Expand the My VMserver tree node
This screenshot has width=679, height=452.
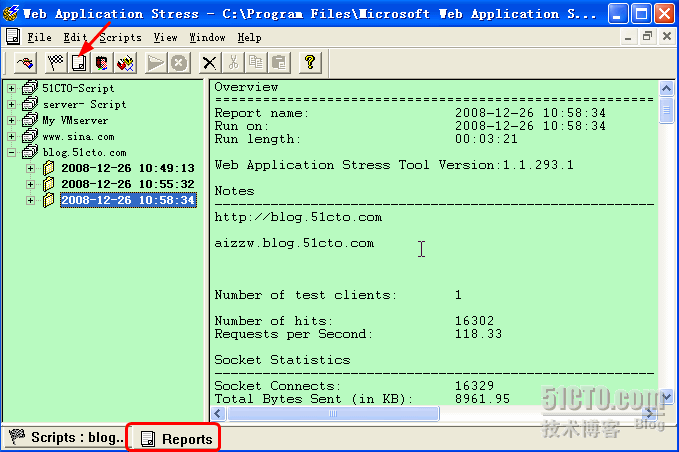pyautogui.click(x=12, y=121)
